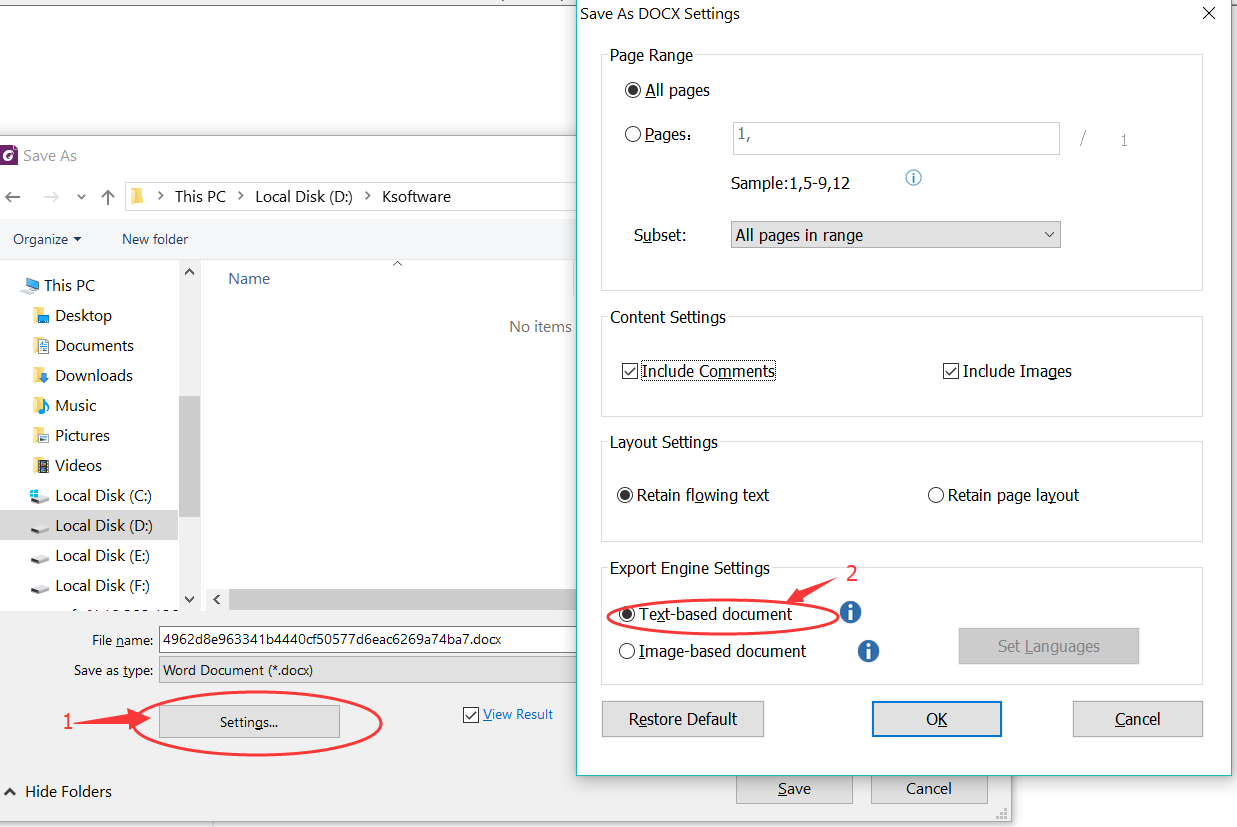Select Music in the folder tree
Screen dimensions: 1237x827
click(x=75, y=406)
